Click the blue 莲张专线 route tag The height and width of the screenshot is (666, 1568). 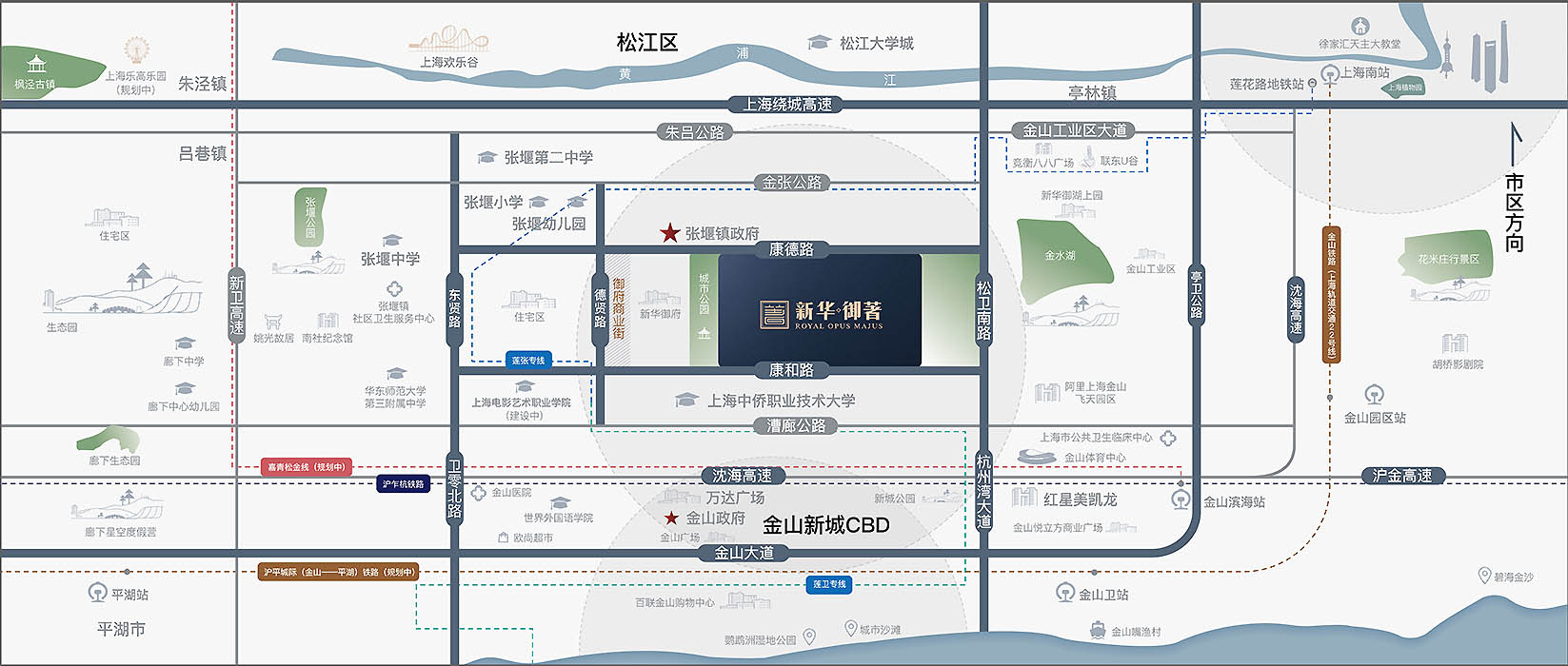(528, 361)
